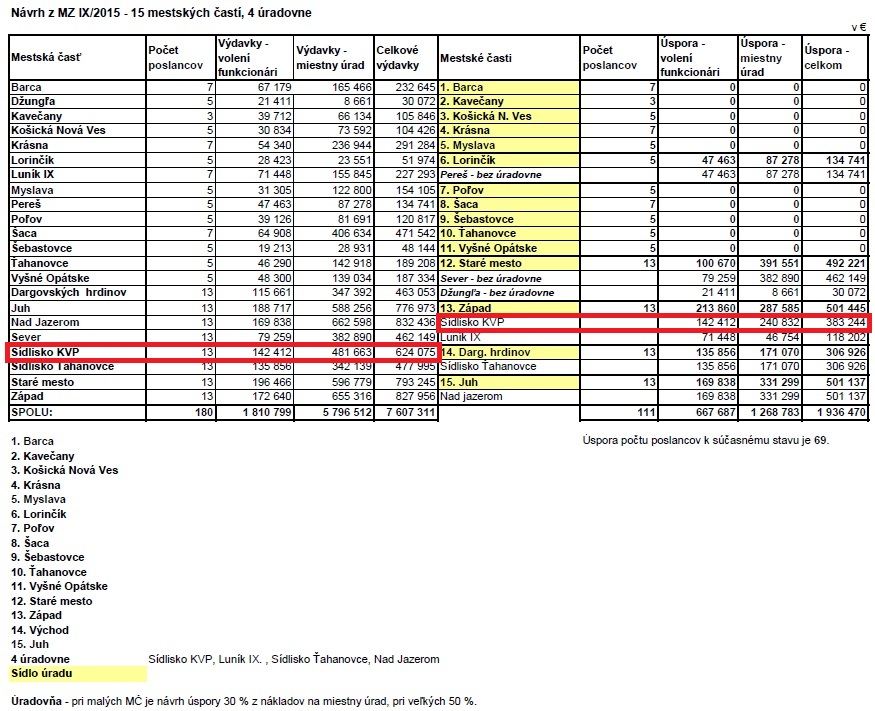Click the cell showing 51 974

click(418, 160)
